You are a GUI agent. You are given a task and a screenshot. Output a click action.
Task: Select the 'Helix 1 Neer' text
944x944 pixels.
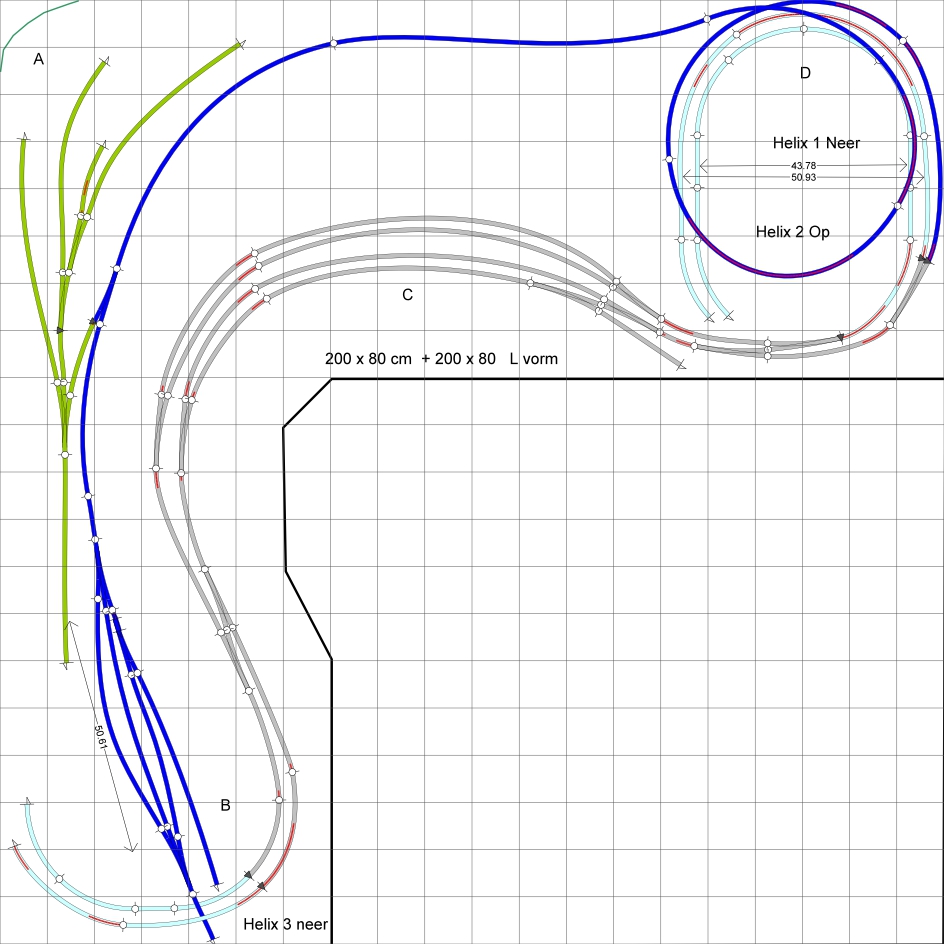pos(816,143)
